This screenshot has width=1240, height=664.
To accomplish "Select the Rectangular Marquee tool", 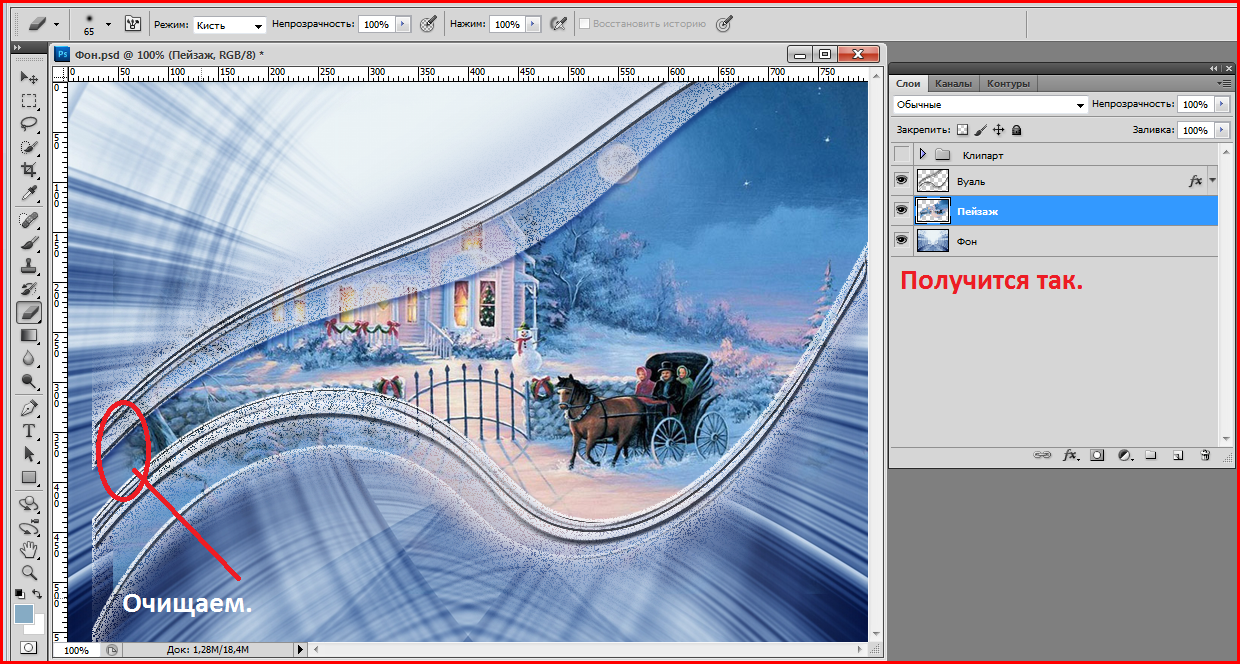I will tap(30, 101).
